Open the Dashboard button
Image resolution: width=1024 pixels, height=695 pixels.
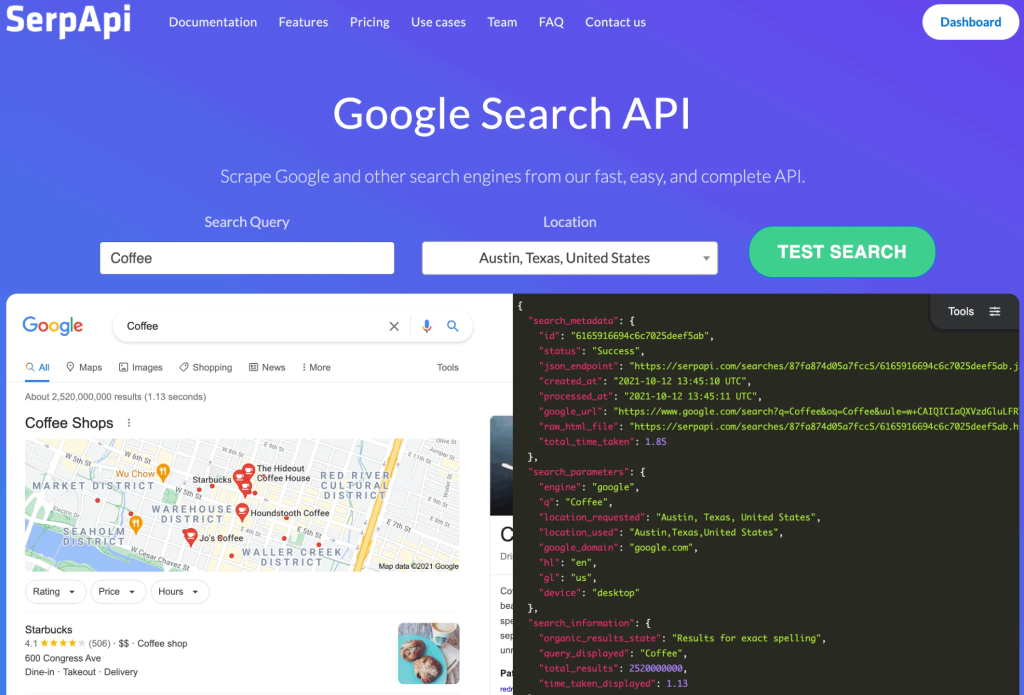[x=970, y=22]
